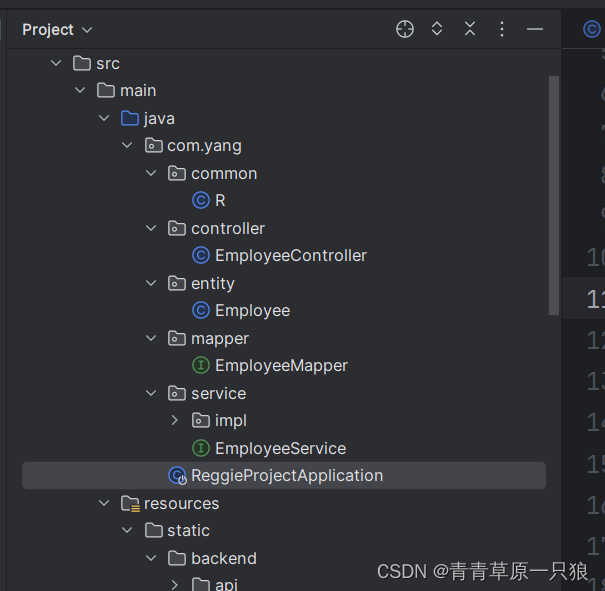
Task: Select the controller package label
Action: tap(228, 228)
